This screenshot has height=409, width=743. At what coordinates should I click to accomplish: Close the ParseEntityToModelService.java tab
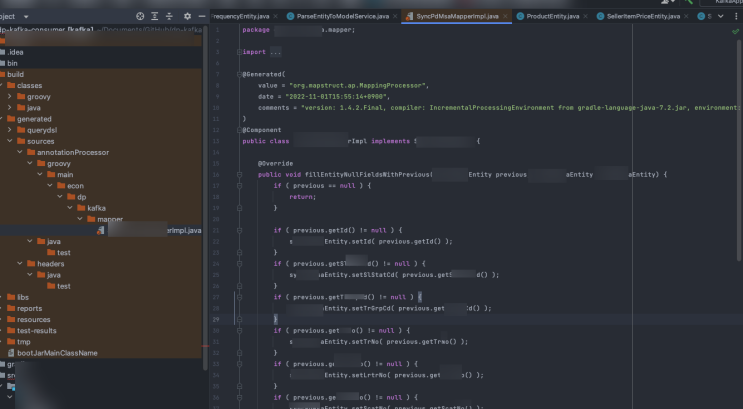point(395,16)
